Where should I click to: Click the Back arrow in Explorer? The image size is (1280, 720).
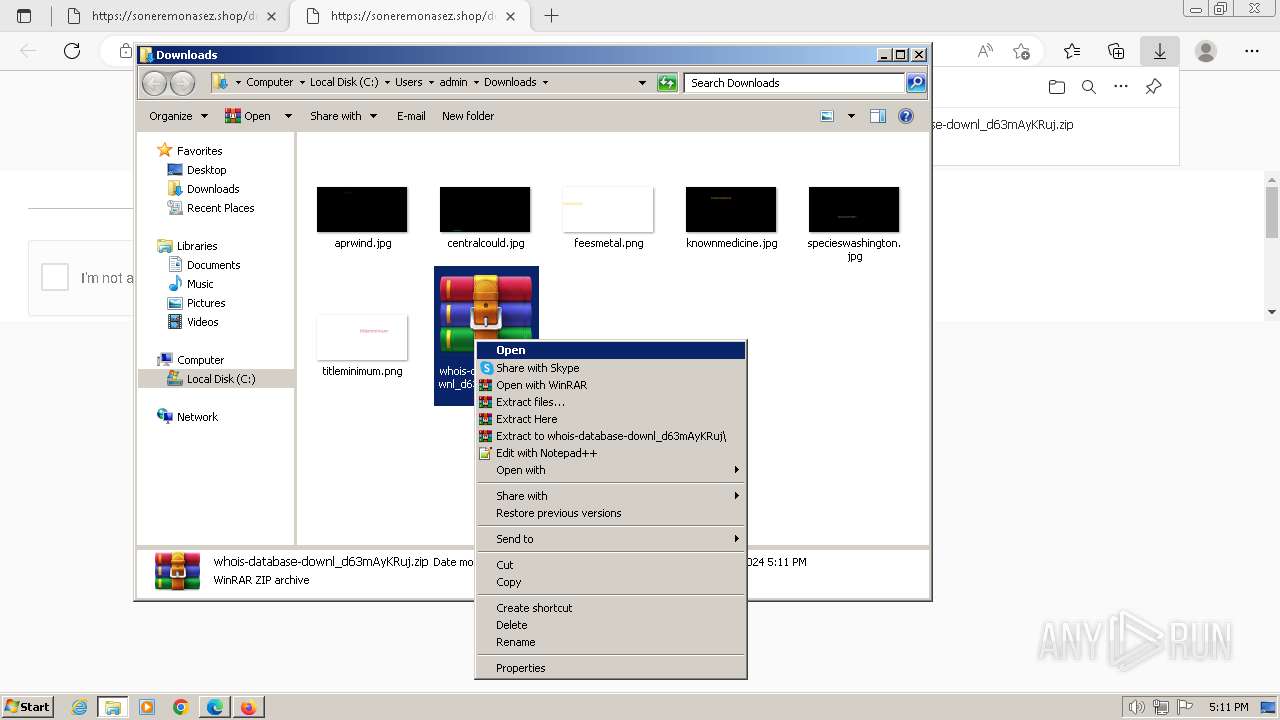pyautogui.click(x=154, y=83)
